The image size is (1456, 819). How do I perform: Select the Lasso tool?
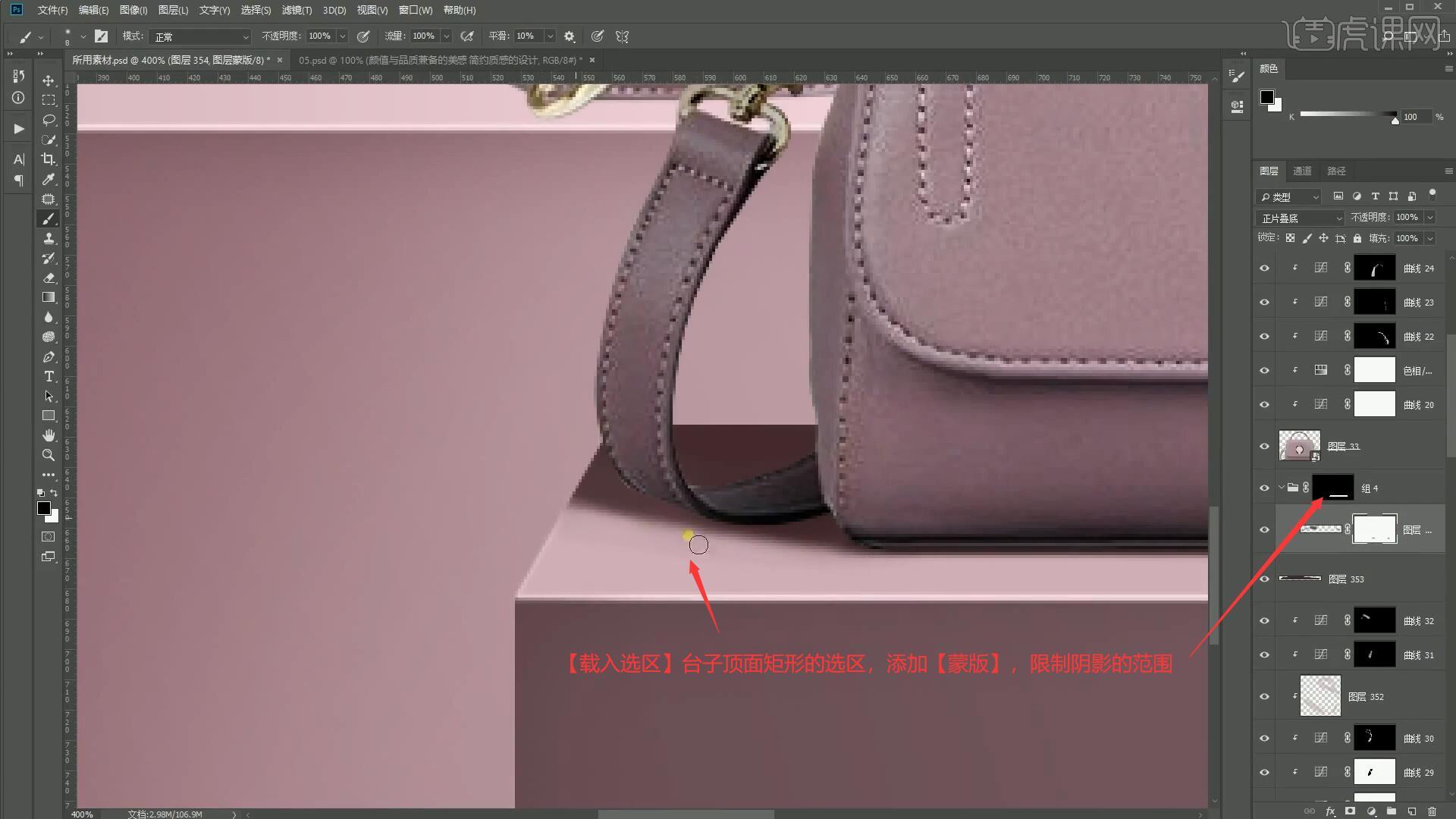pyautogui.click(x=49, y=120)
